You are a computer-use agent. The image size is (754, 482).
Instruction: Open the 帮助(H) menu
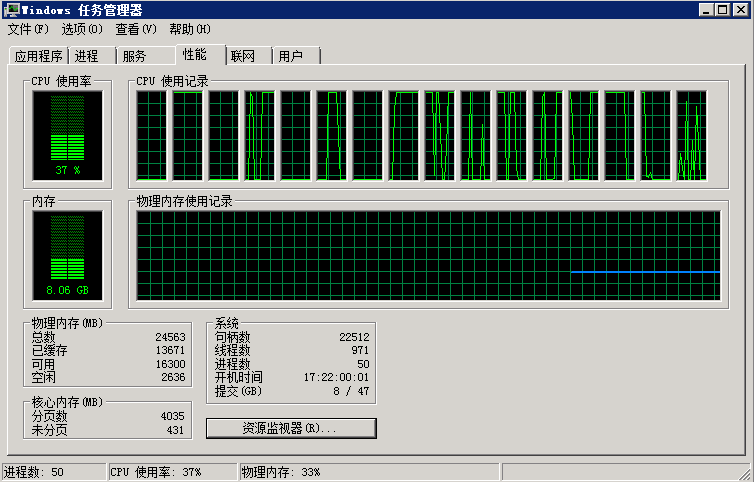190,29
